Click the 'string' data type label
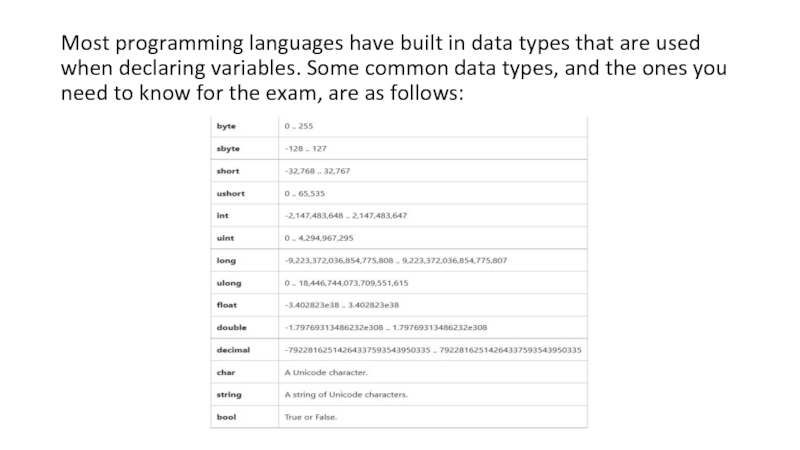 (228, 394)
